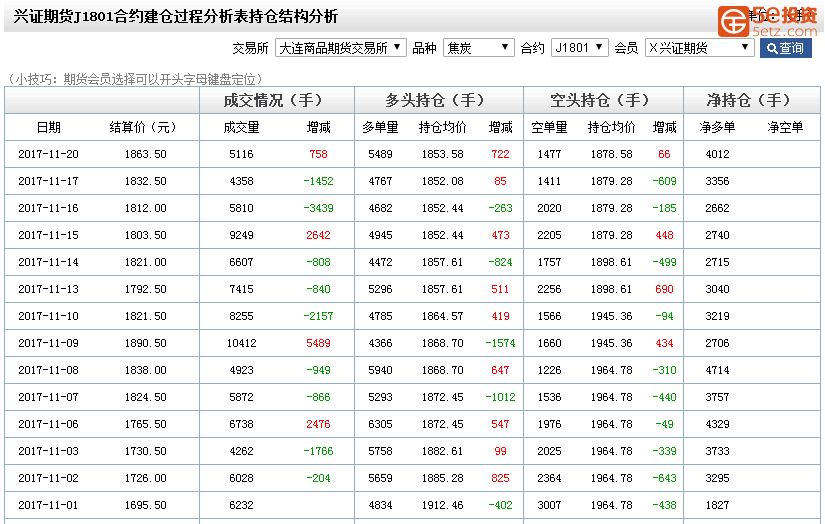Click volume value 10412
825x524 pixels.
(242, 343)
